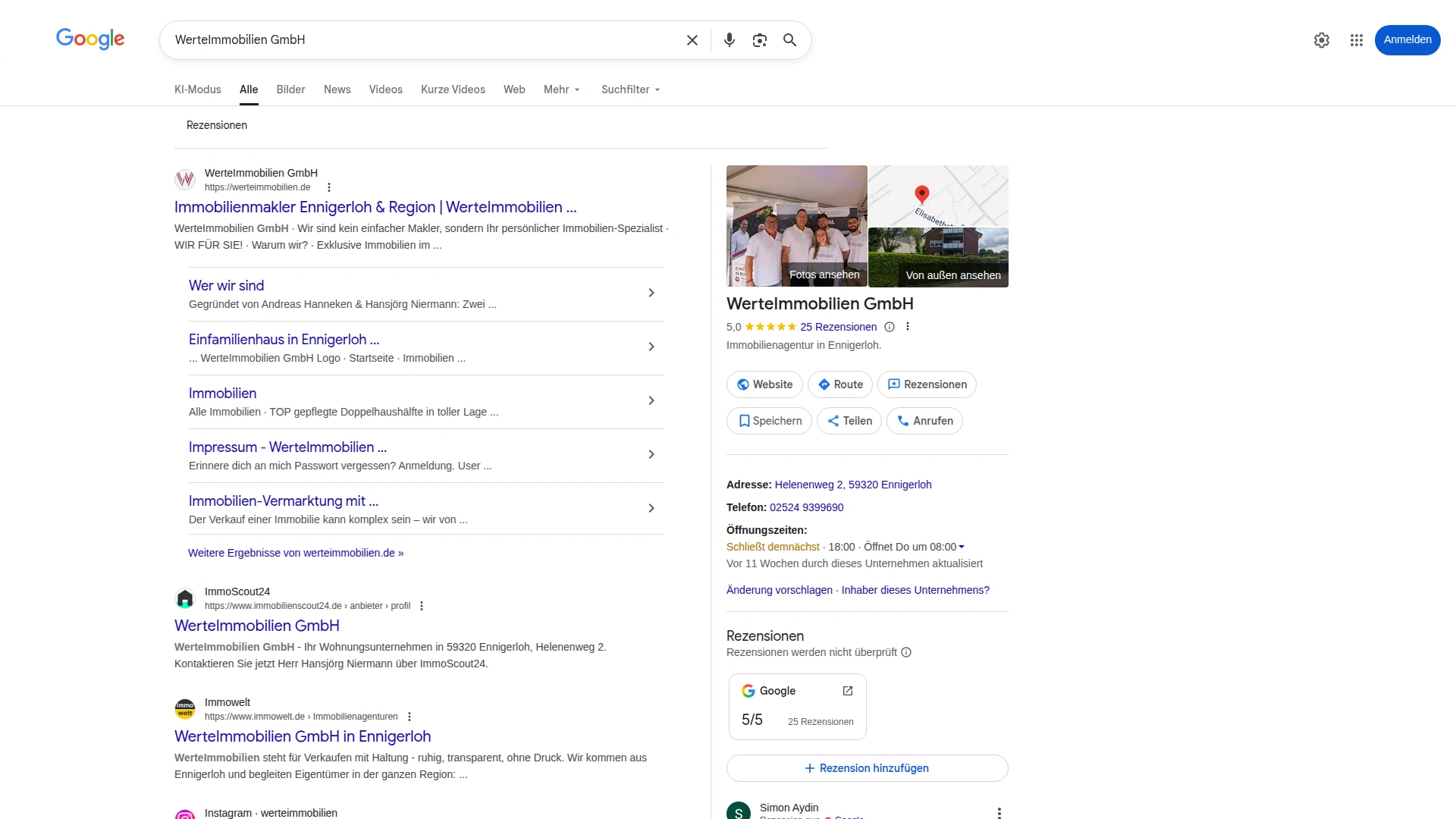This screenshot has width=1456, height=819.
Task: Click the info icon next to 25 Rezensionen
Action: pyautogui.click(x=890, y=327)
